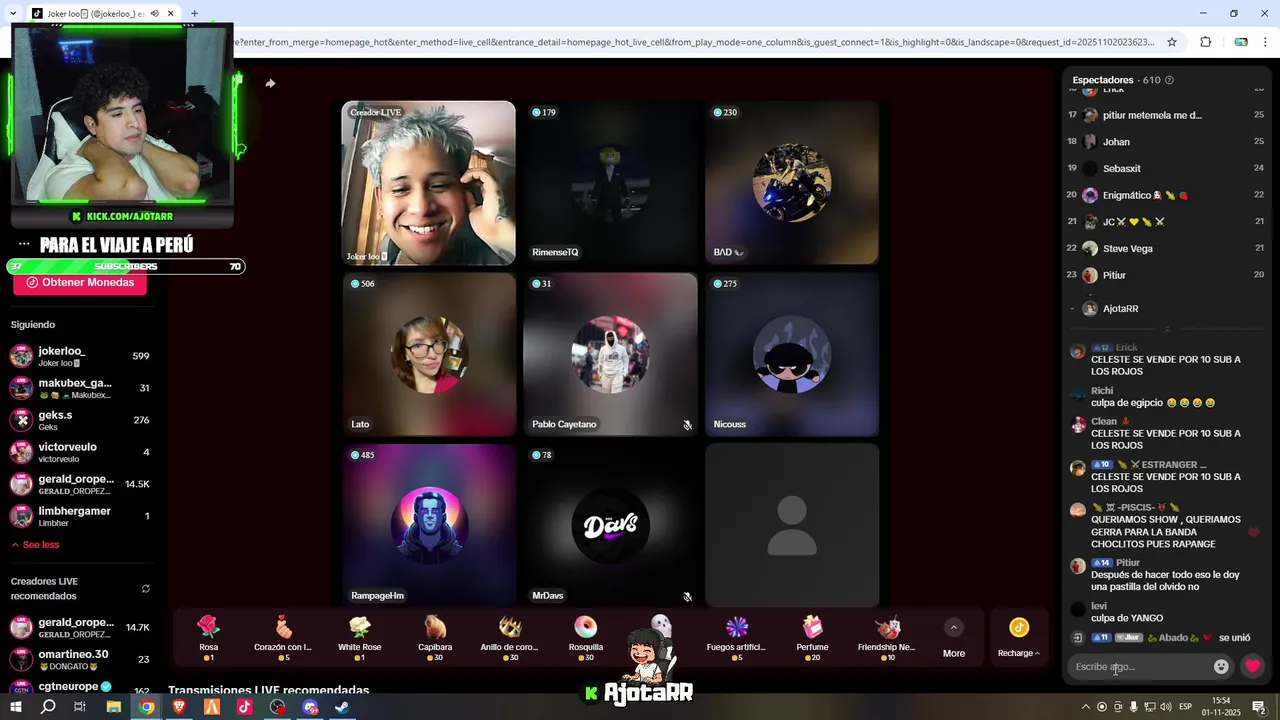This screenshot has width=1280, height=720.
Task: Open recommended gerald_orope... with 14.7K viewers
Action: click(80, 627)
